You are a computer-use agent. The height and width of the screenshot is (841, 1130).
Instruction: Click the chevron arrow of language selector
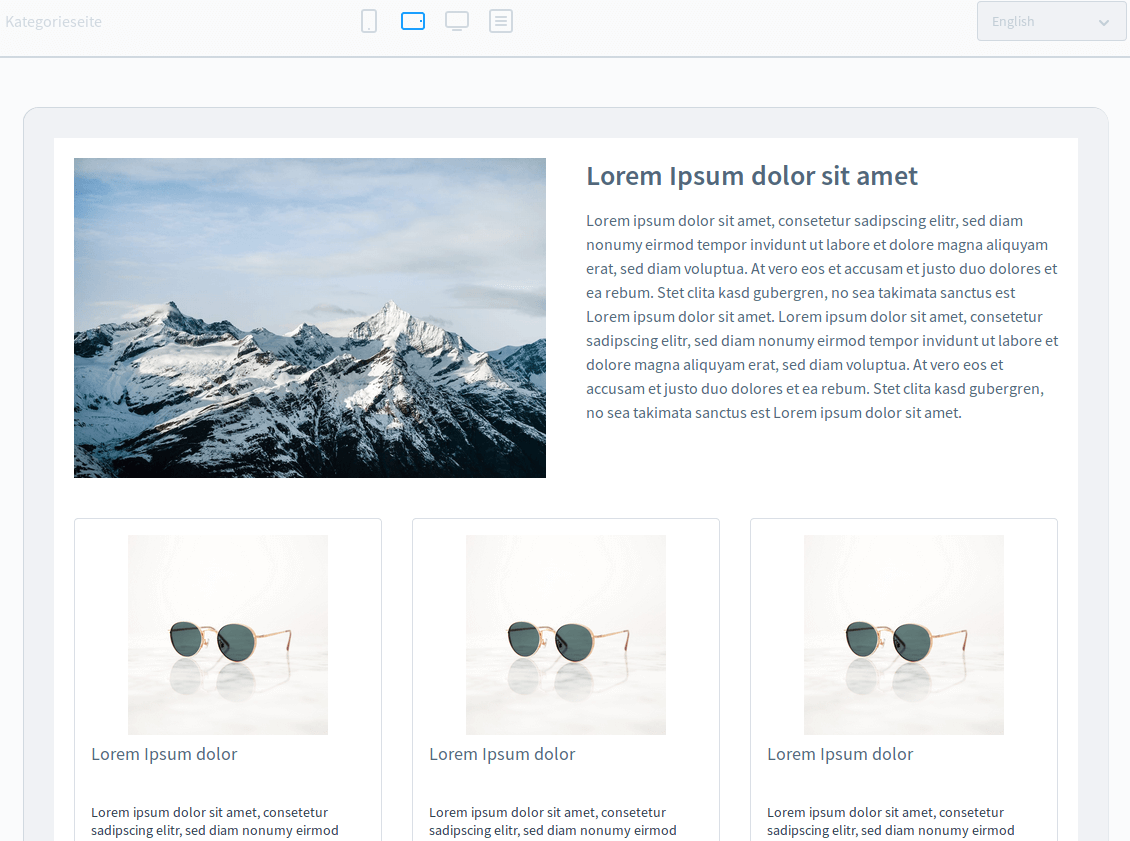coord(1104,22)
